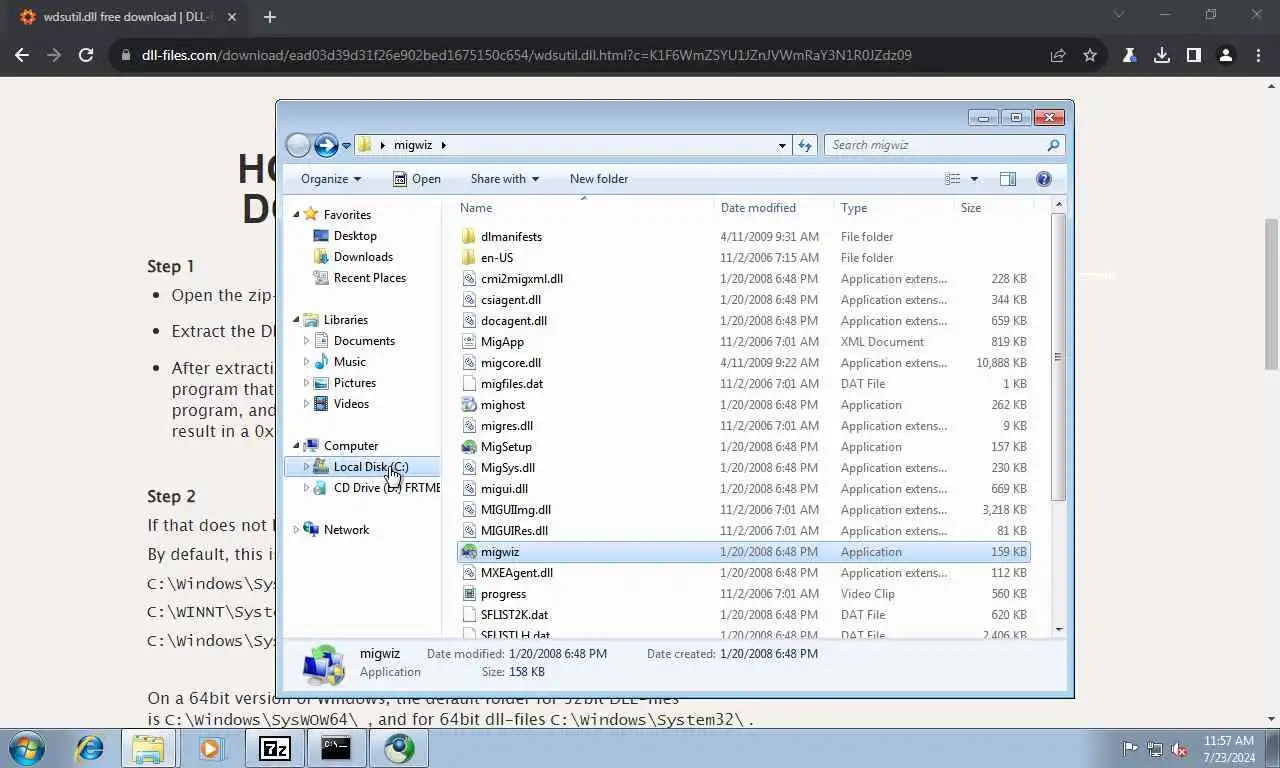Collapse the Libraries group
This screenshot has width=1280, height=768.
pos(296,320)
